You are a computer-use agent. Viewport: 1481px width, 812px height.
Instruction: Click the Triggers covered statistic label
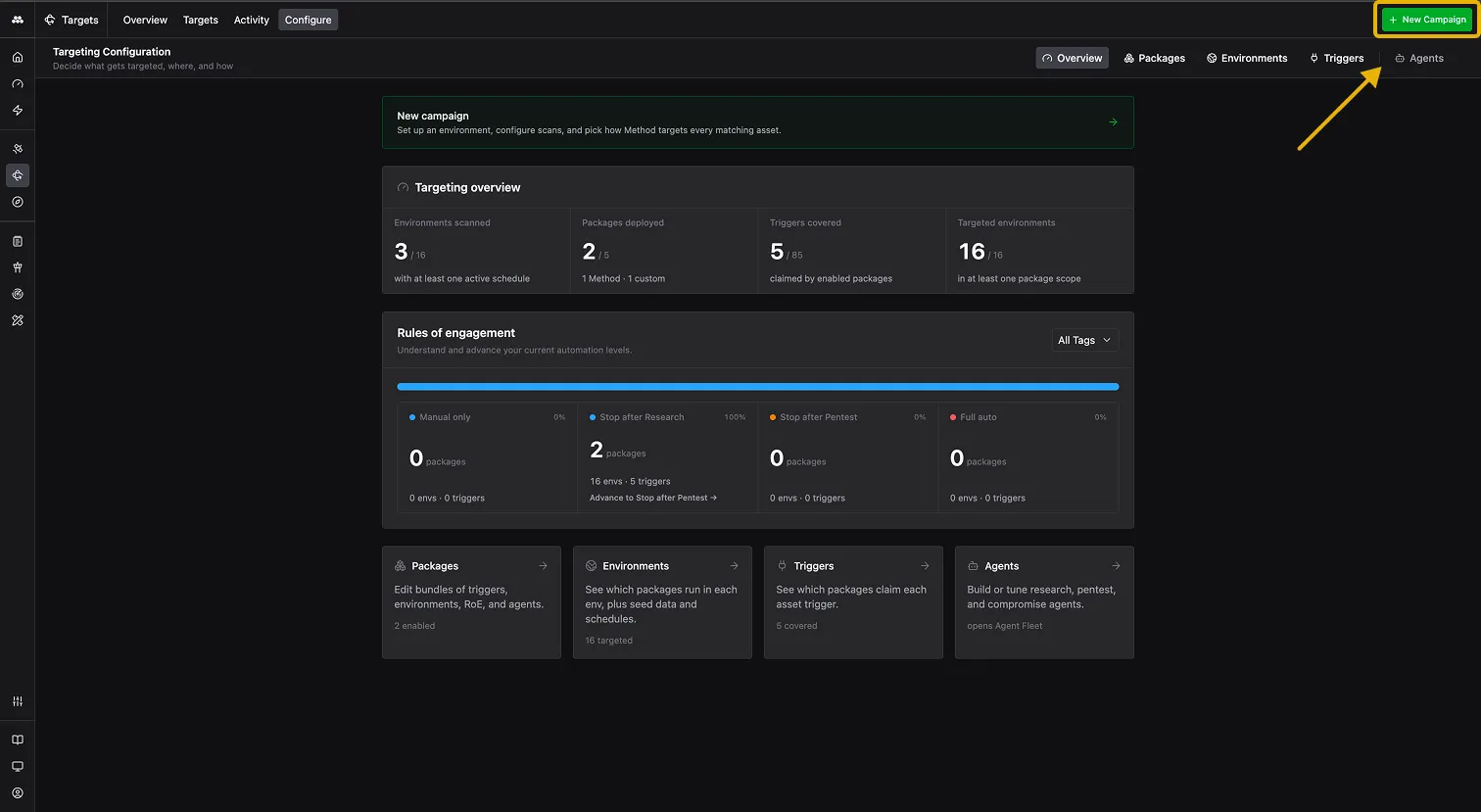click(805, 222)
